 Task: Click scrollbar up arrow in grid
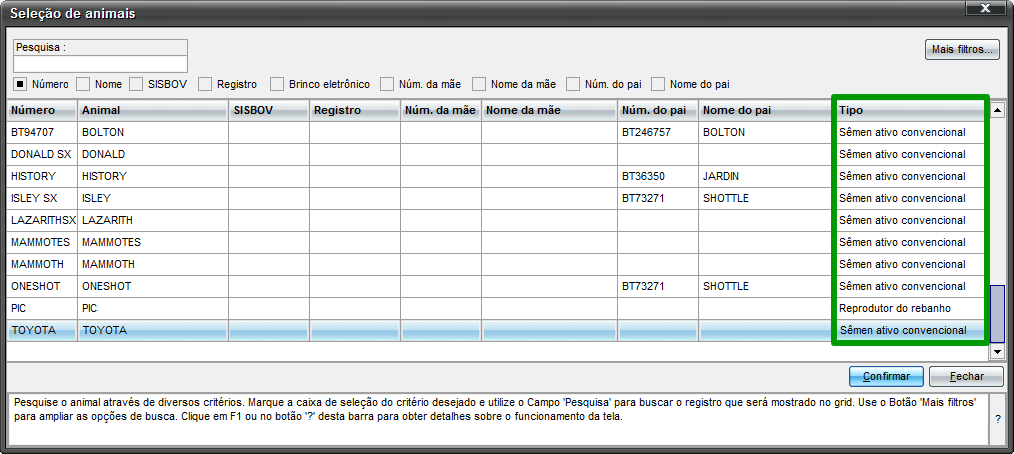(997, 109)
